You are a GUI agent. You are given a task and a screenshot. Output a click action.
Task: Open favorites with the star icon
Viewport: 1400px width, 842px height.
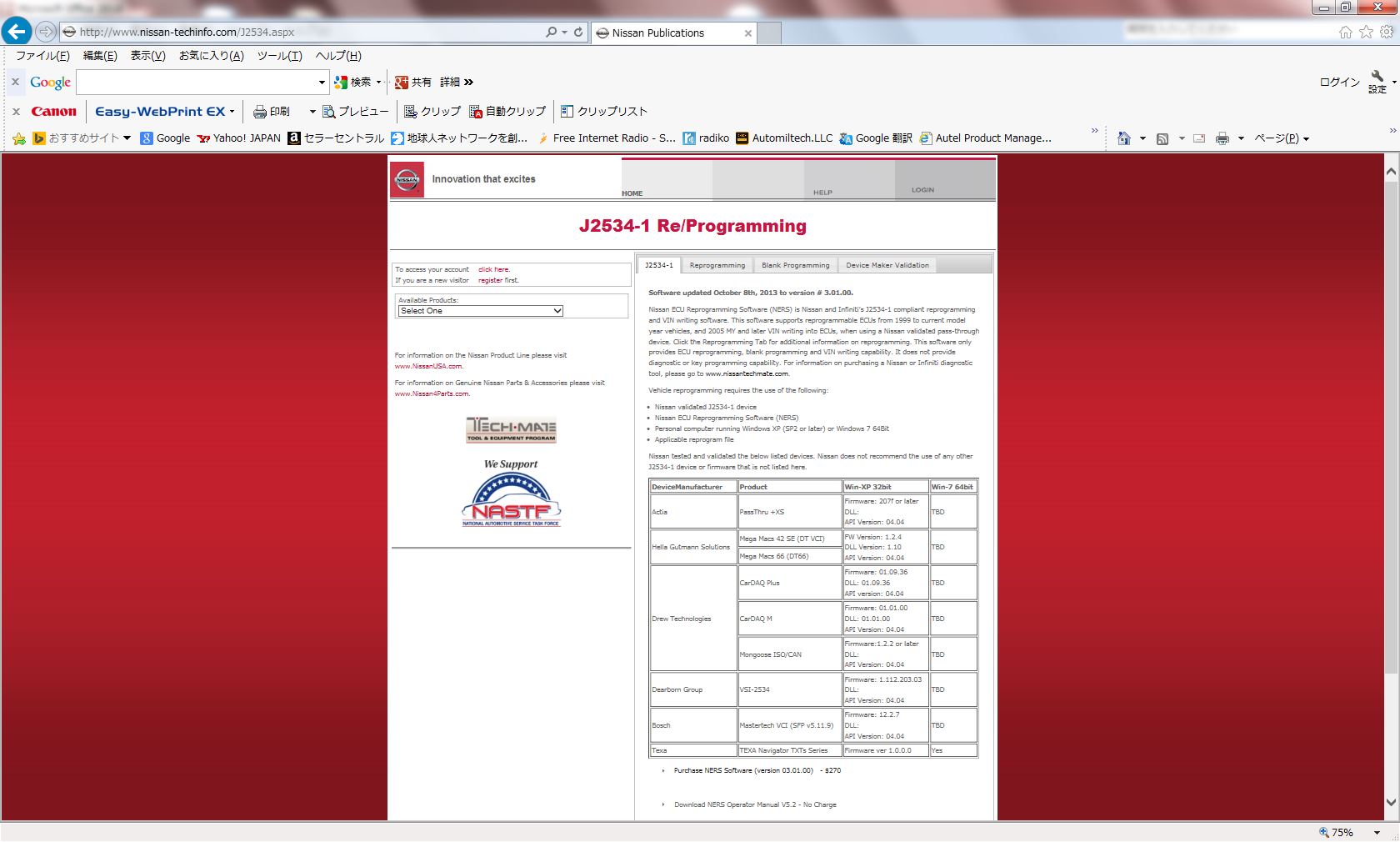click(1366, 33)
